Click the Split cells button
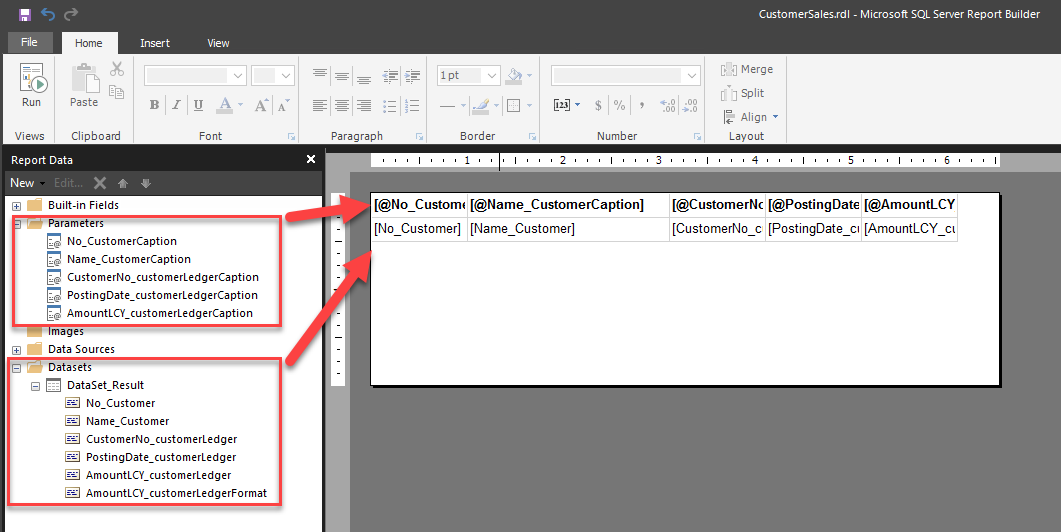1061x532 pixels. point(742,93)
